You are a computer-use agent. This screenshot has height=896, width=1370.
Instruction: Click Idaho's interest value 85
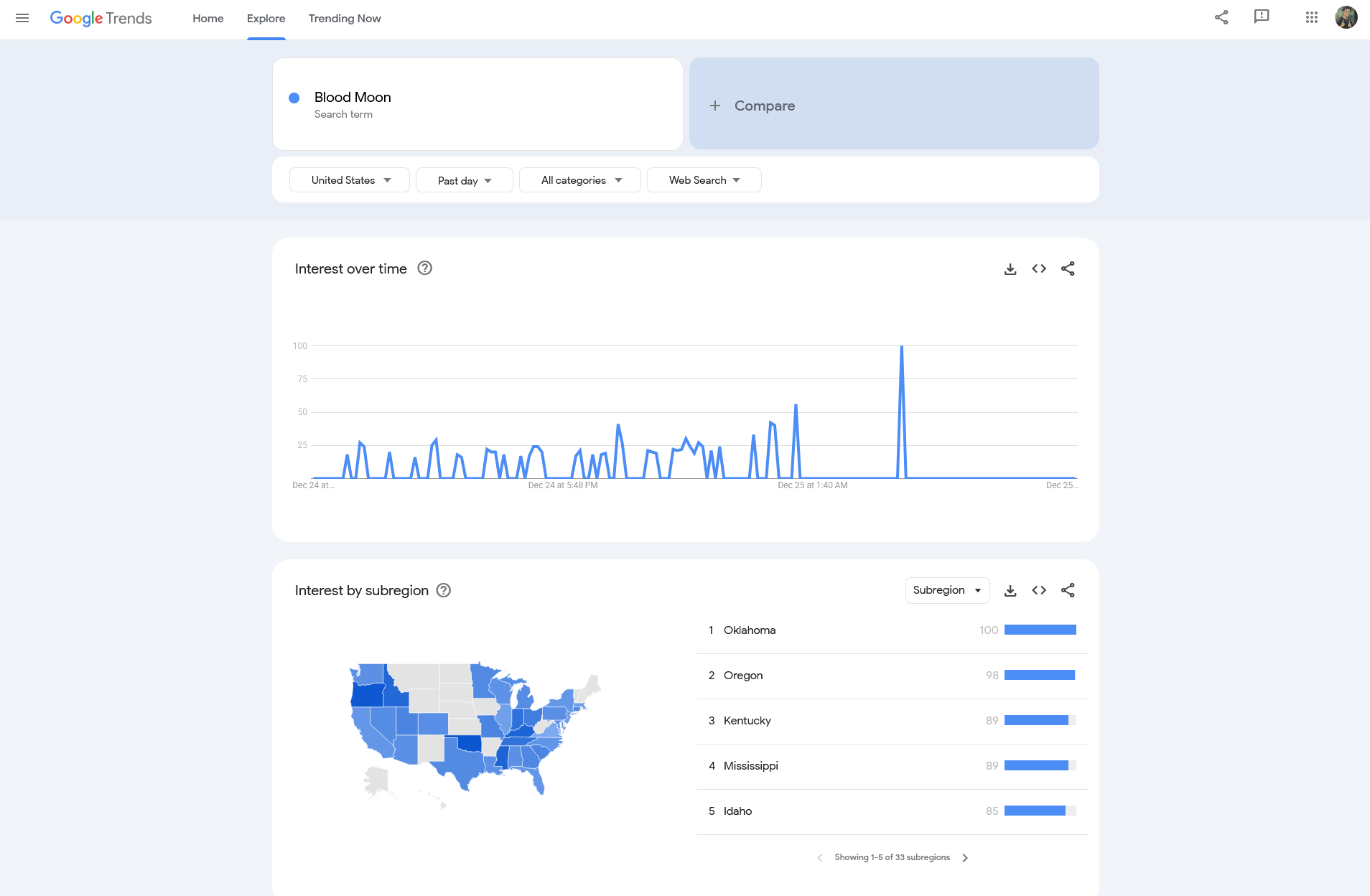coord(992,811)
